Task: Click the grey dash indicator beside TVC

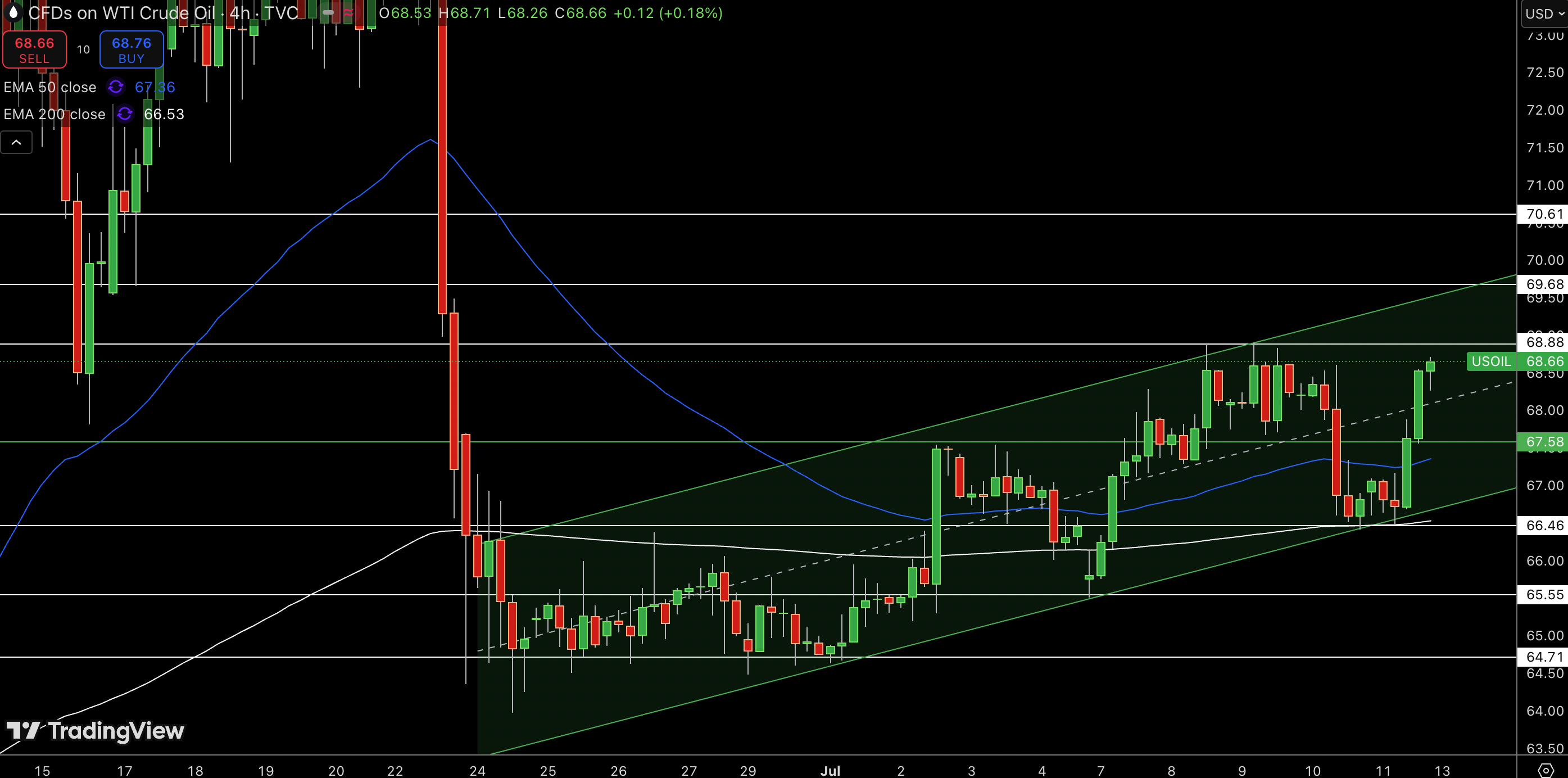Action: 328,13
